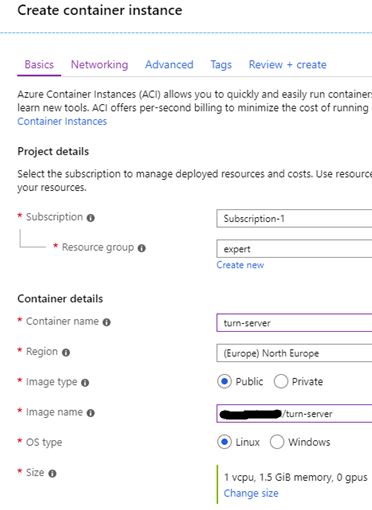
Task: Show info tooltip for Region
Action: [66, 353]
